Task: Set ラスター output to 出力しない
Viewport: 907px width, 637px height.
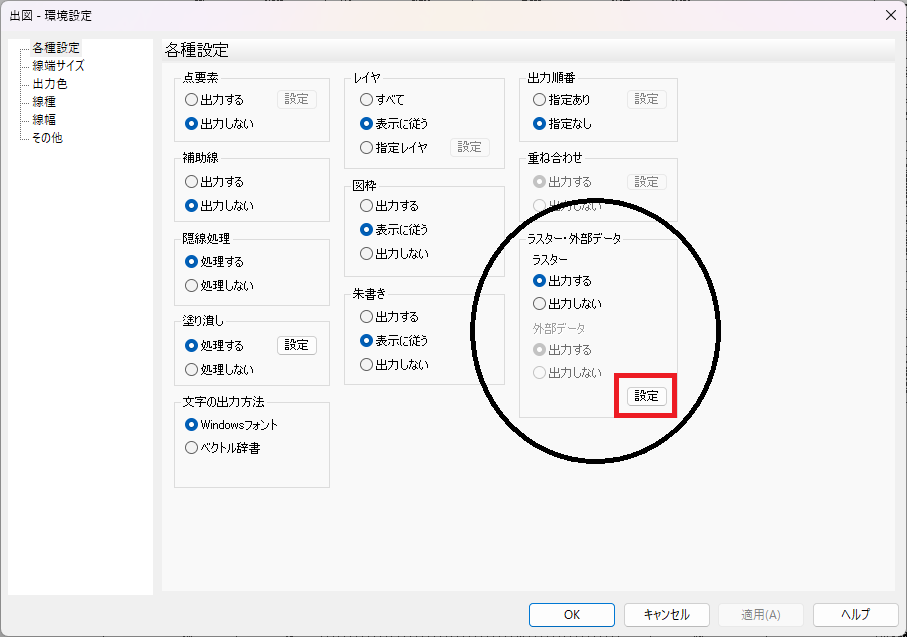Action: (x=541, y=304)
